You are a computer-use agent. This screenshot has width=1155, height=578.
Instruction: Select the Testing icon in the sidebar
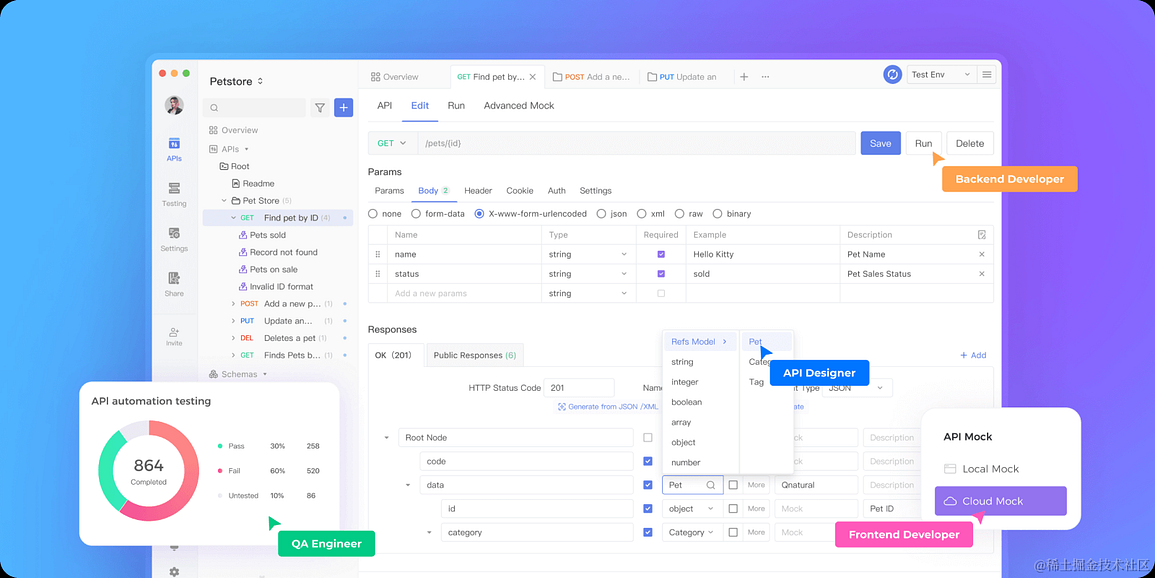pyautogui.click(x=174, y=193)
